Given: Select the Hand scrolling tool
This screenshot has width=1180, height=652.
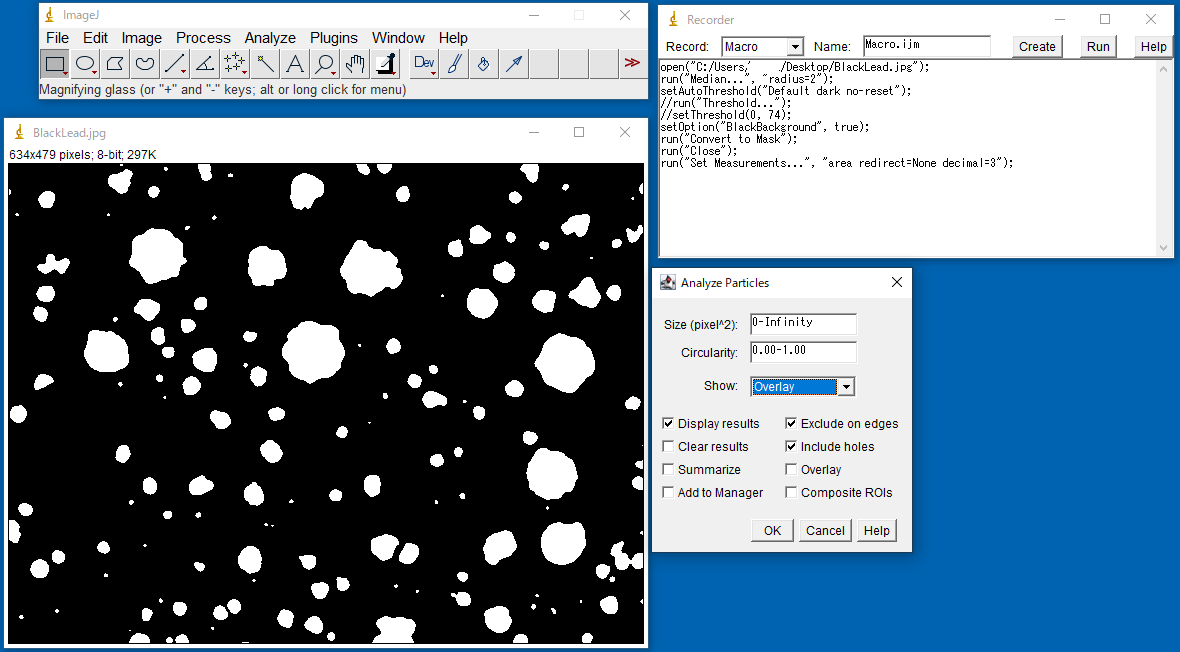Looking at the screenshot, I should tap(355, 64).
